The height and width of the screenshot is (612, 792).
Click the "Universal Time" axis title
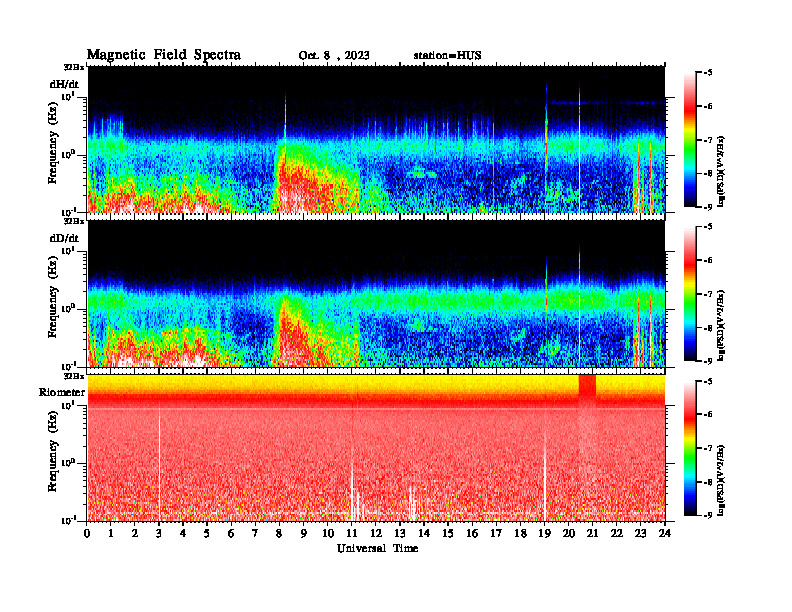[x=377, y=548]
